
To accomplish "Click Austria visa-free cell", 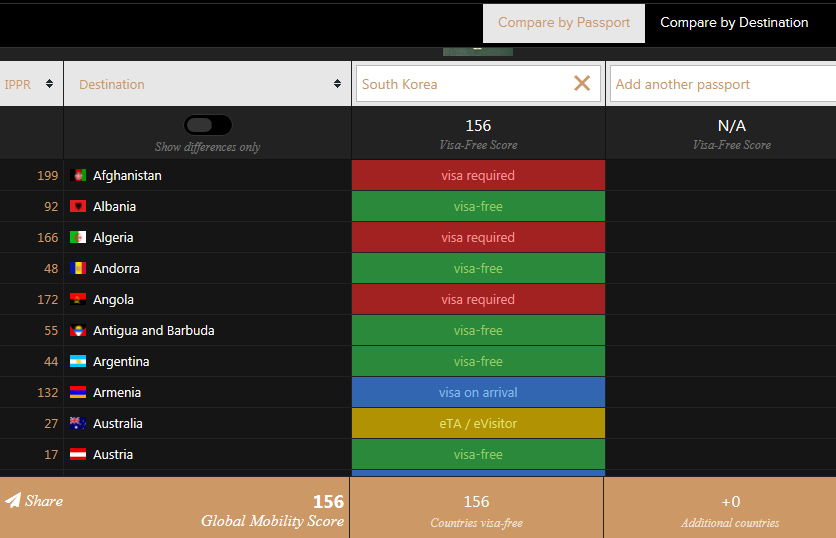I will click(478, 454).
